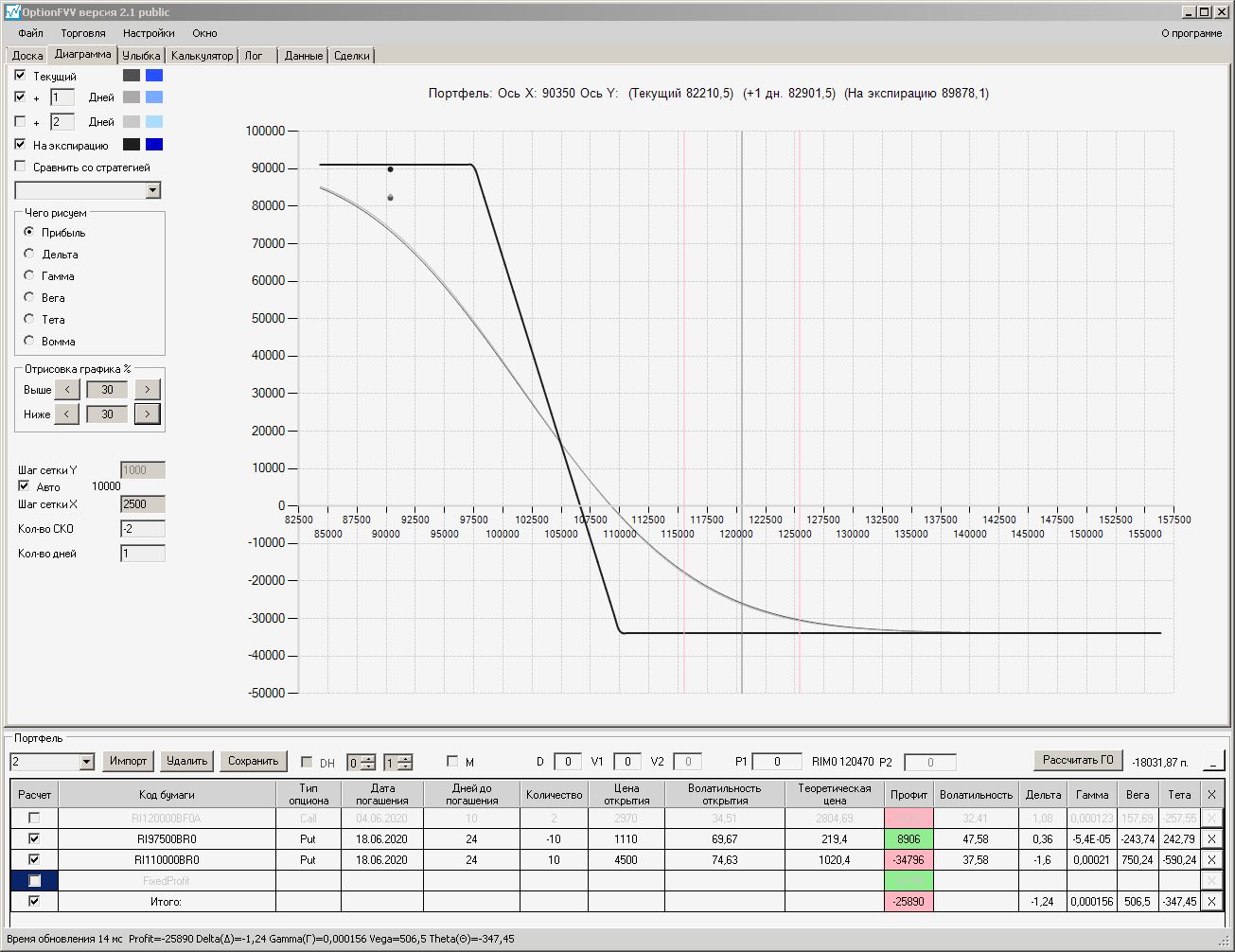This screenshot has height=952, width=1235.
Task: Click the V1 value input field
Action: (x=627, y=762)
